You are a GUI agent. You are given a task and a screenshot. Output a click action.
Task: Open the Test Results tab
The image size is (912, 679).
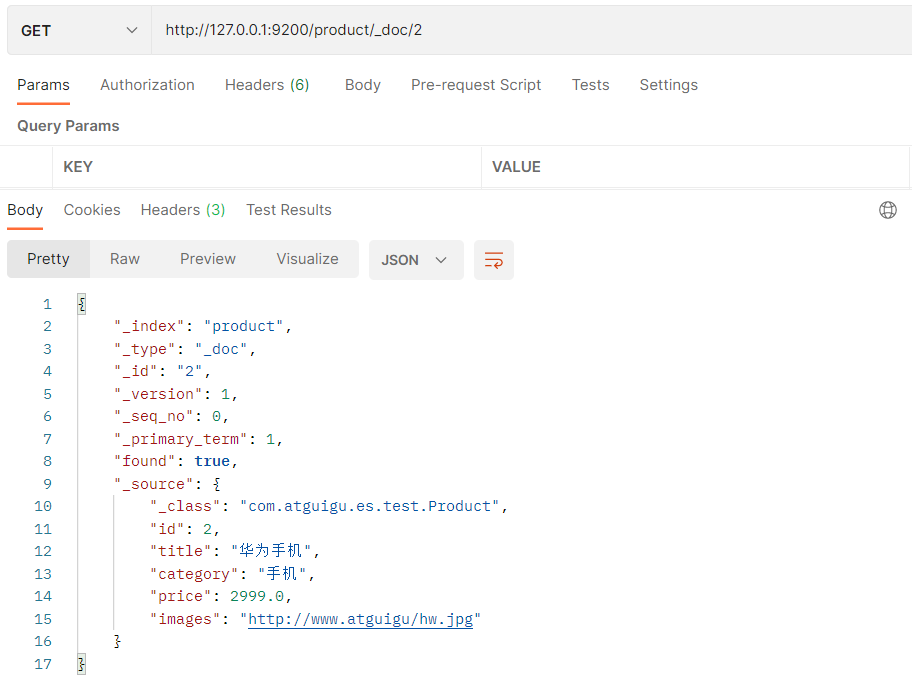pyautogui.click(x=288, y=210)
